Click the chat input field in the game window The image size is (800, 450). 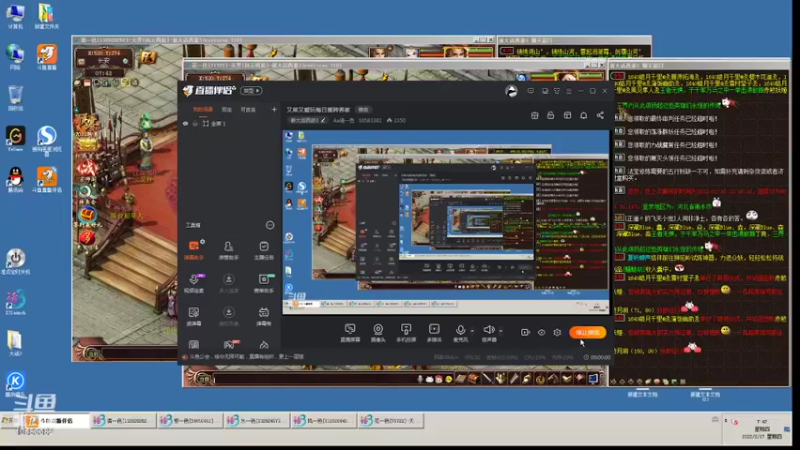[x=314, y=379]
